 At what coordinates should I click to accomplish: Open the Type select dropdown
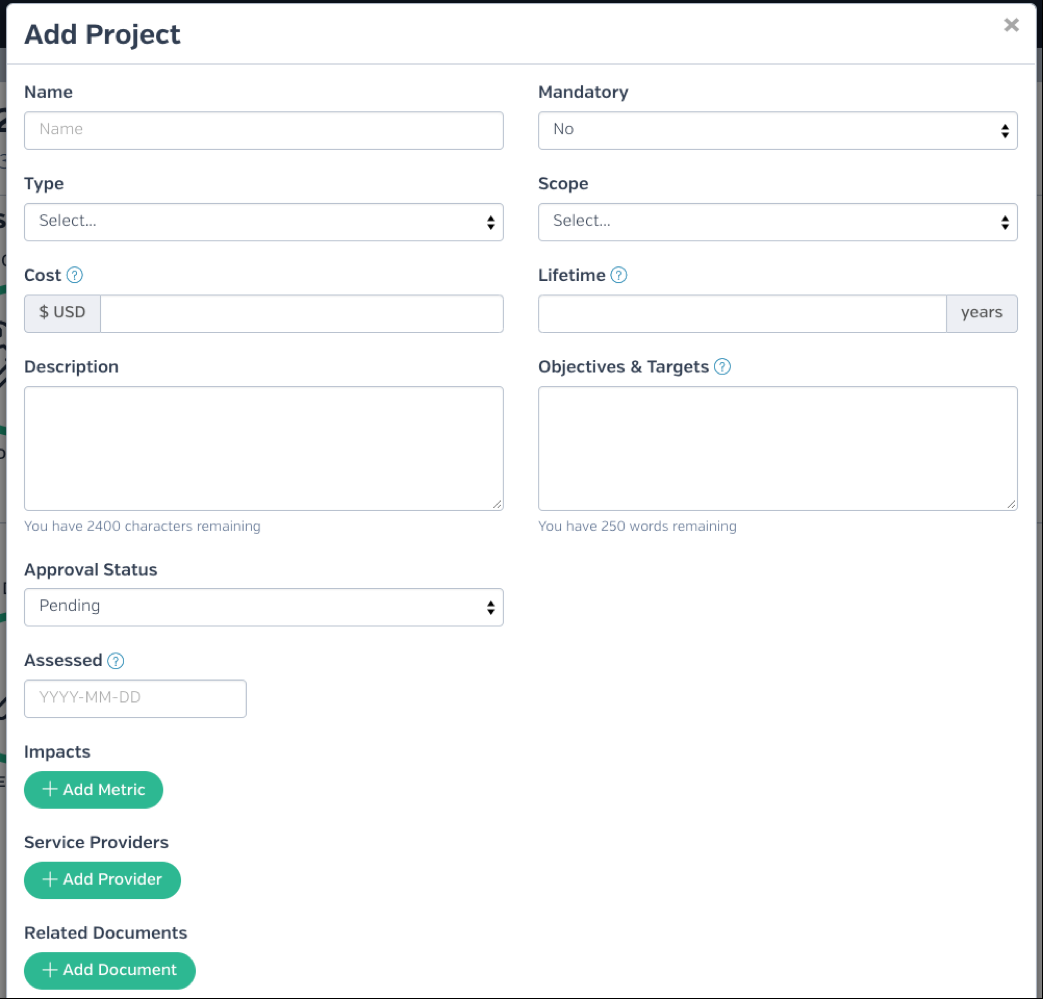pos(263,221)
